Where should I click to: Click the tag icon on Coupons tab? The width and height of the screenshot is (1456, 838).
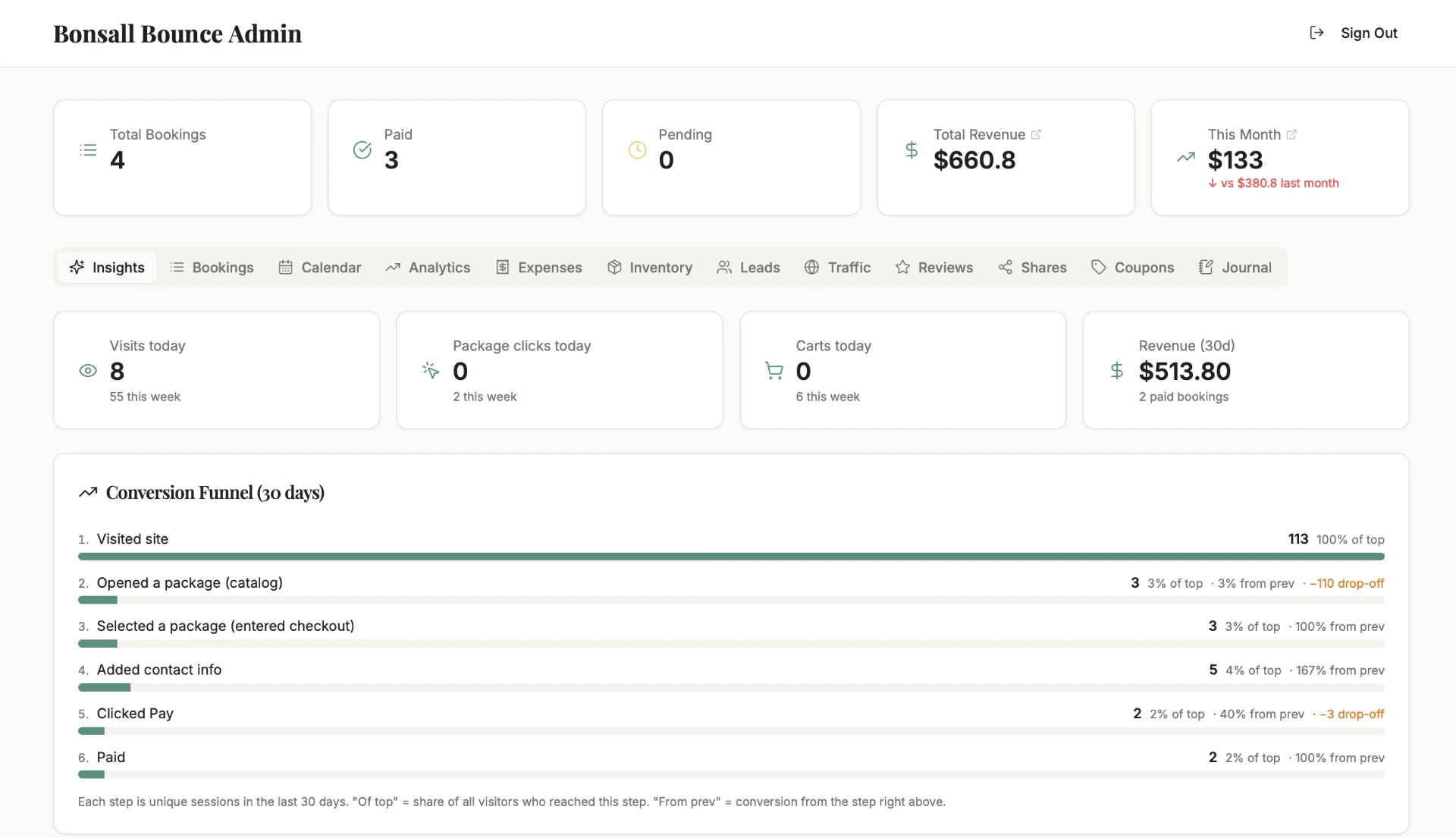click(x=1098, y=267)
